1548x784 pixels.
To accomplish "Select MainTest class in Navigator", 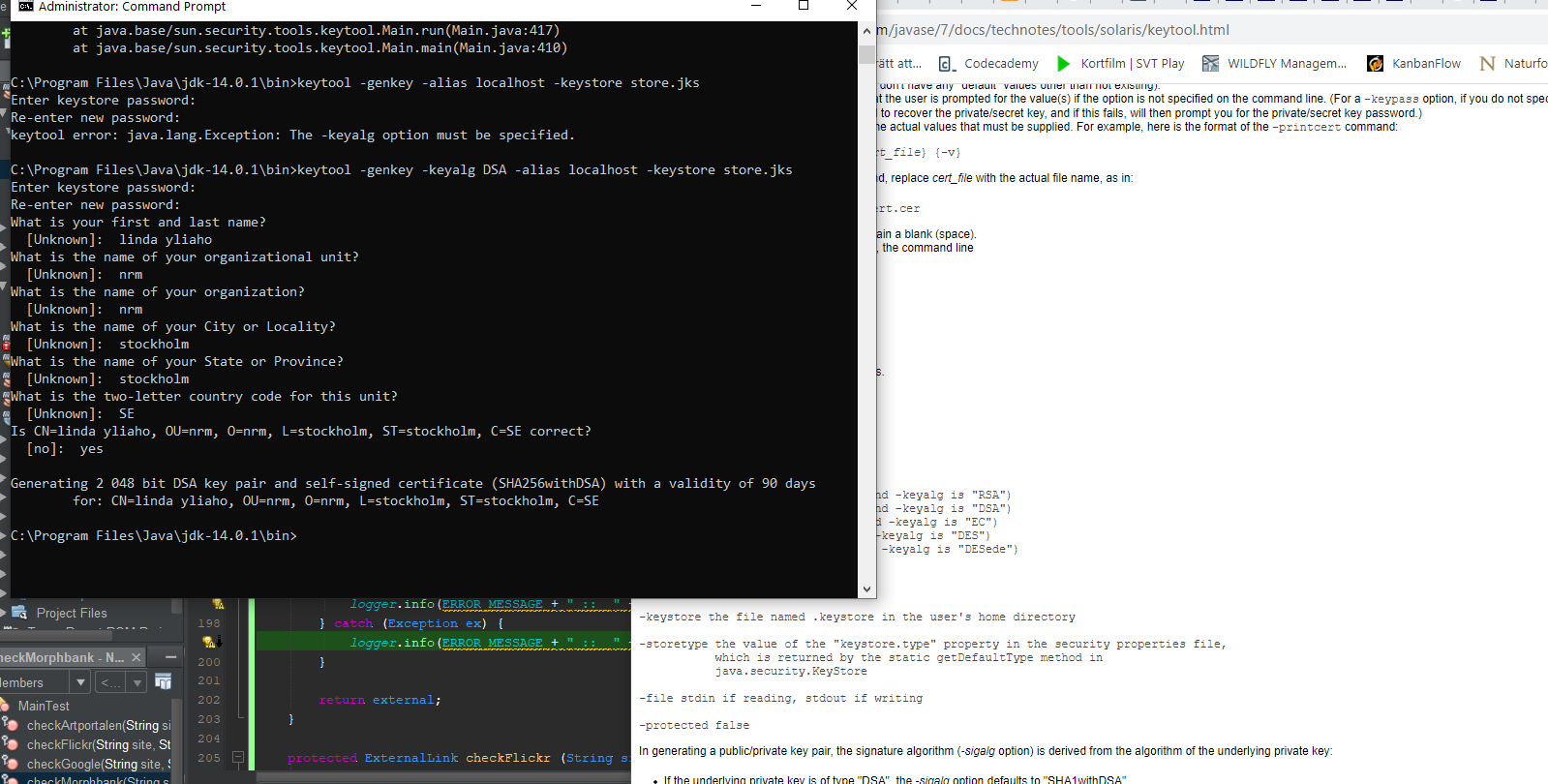I will 44,706.
